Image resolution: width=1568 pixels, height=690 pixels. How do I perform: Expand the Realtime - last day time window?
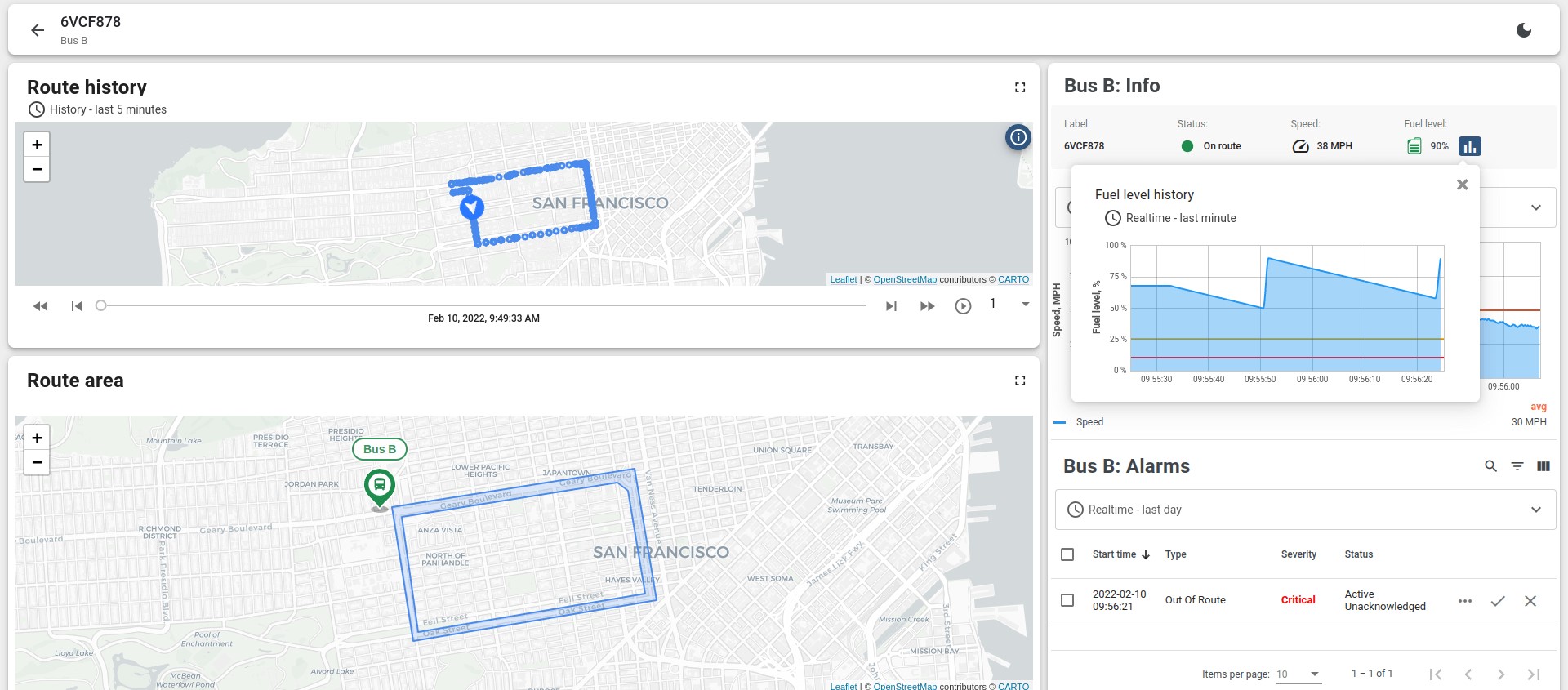point(1535,510)
